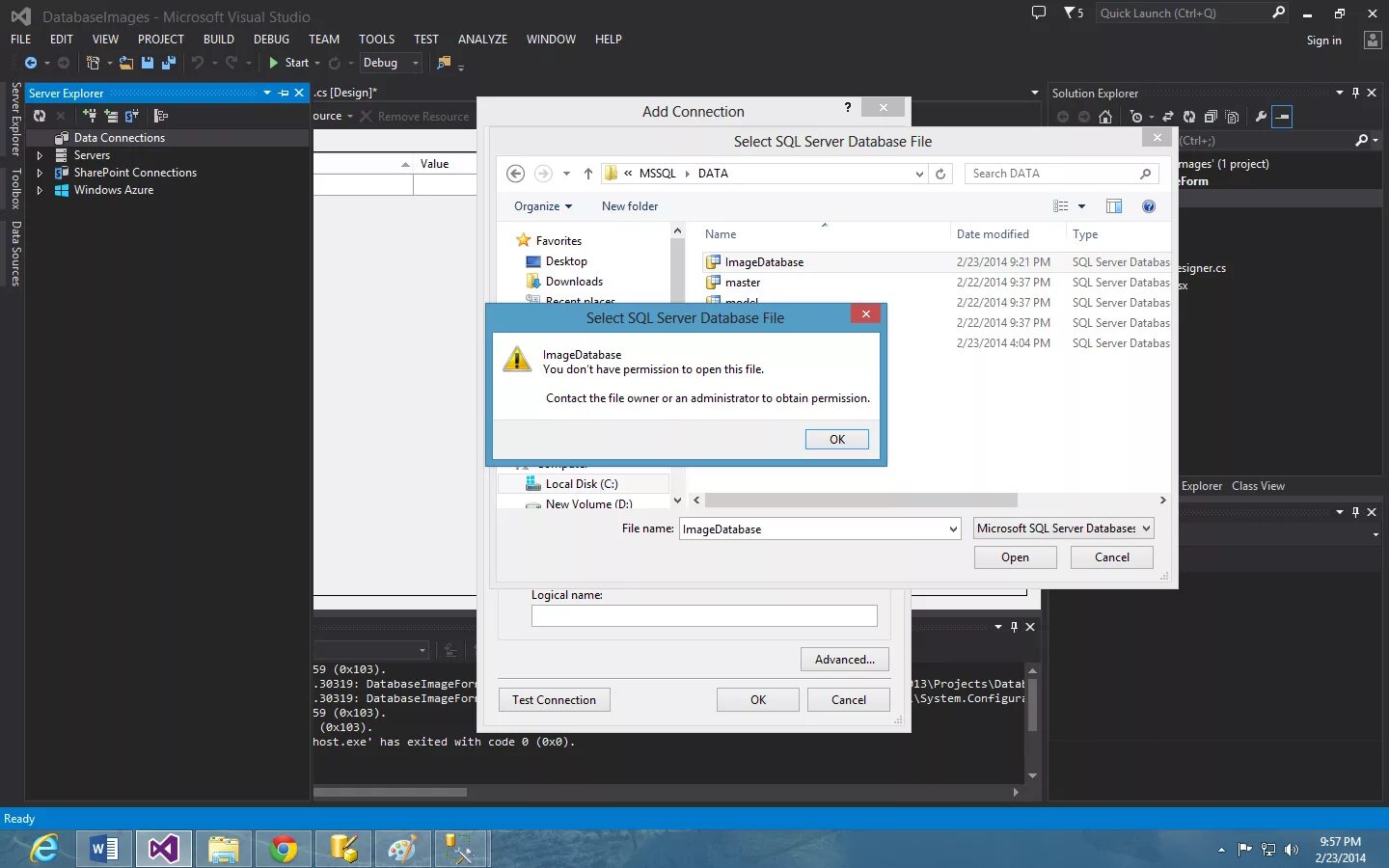Click the Undo toolbar icon
The image size is (1389, 868).
198,63
